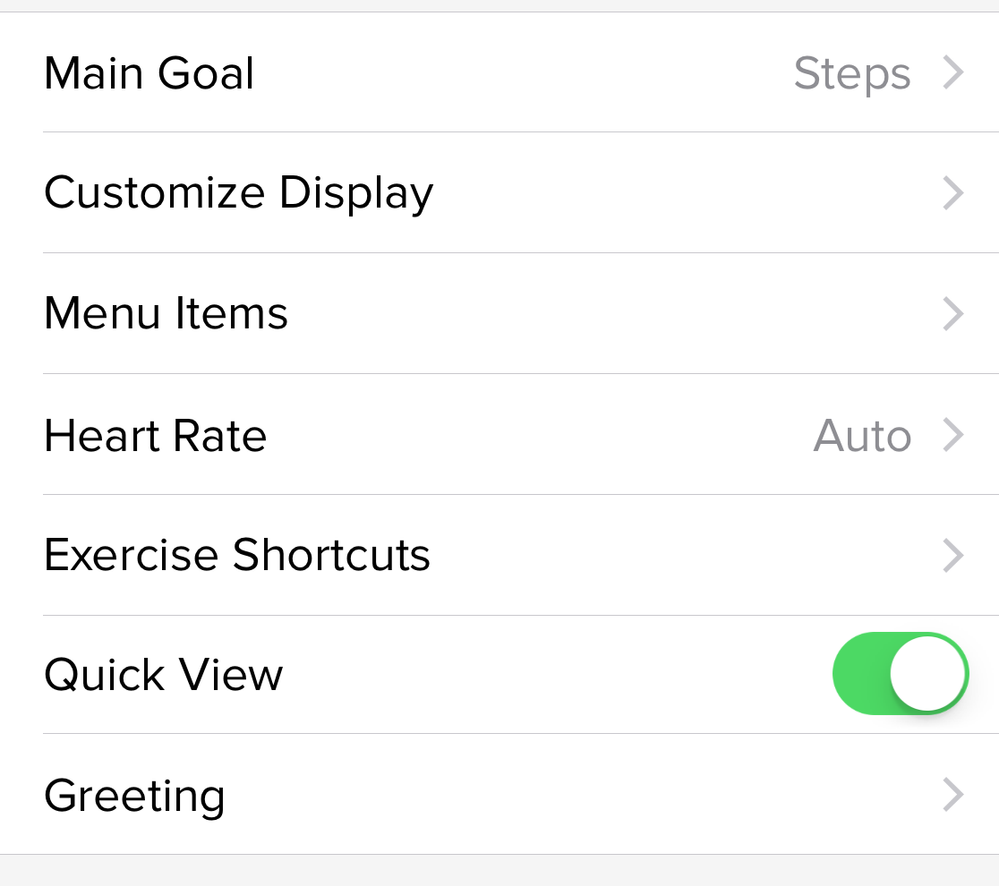
Task: Tap the green Quick View toggle
Action: point(899,674)
